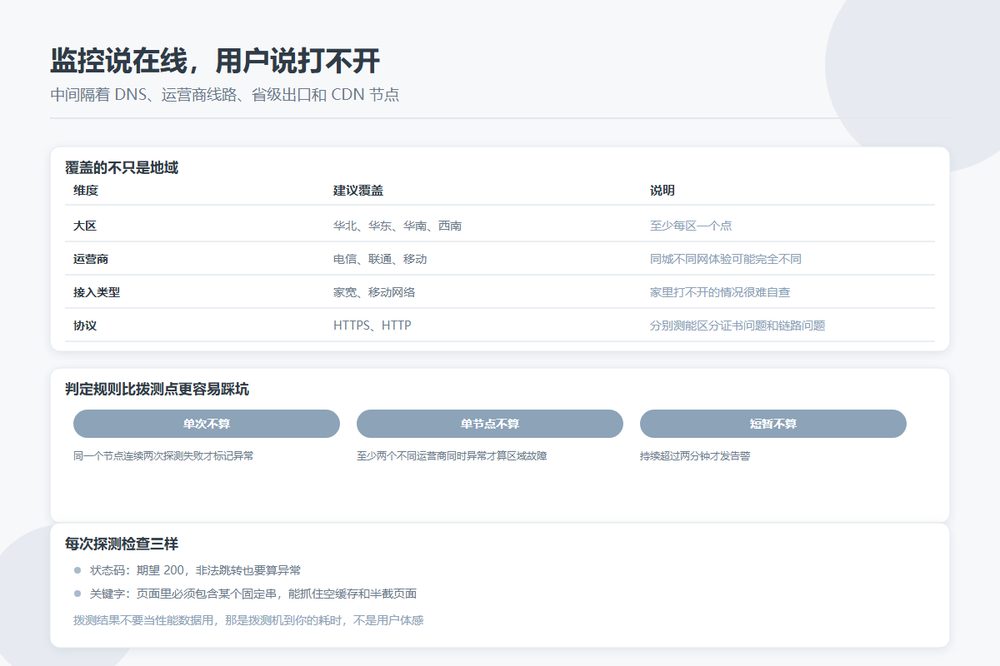This screenshot has height=666, width=1000.
Task: Click the cell 华北、华东、华南、西南
Action: click(397, 226)
